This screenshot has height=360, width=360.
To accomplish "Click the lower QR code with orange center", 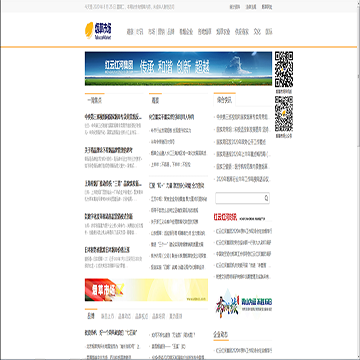I will [x=284, y=114].
